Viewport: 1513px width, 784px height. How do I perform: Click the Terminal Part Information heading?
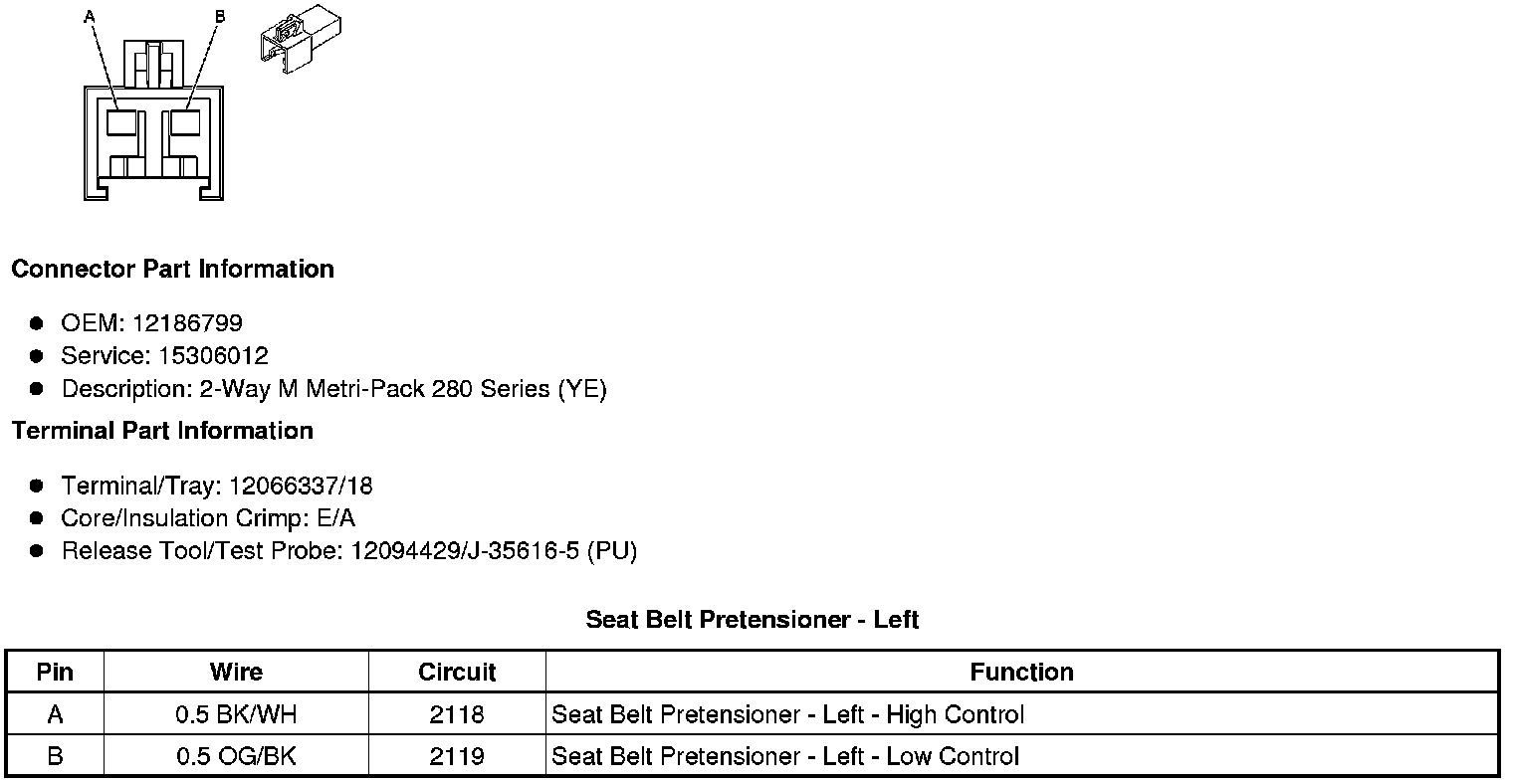(162, 431)
